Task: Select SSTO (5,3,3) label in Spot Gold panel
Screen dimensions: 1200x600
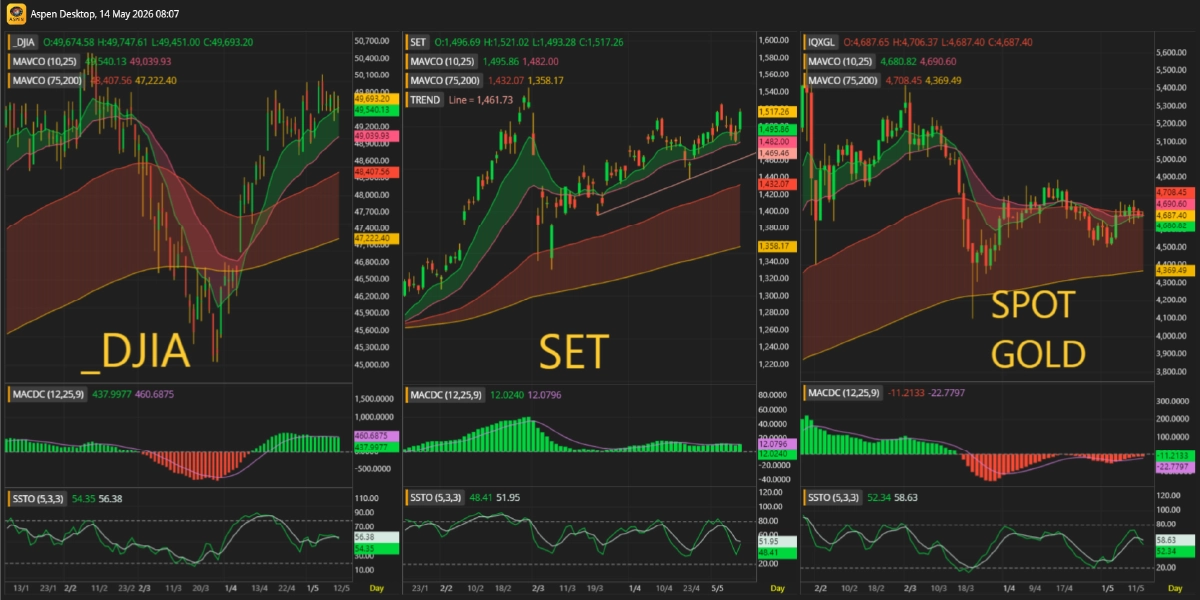Action: point(834,498)
